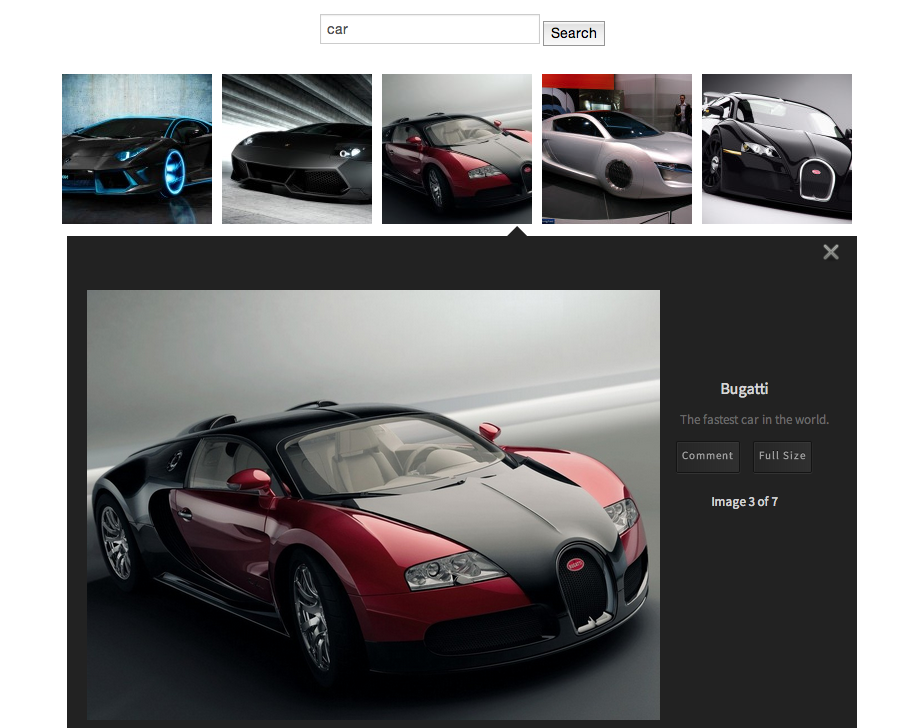897x728 pixels.
Task: Click the Comment button
Action: 708,456
